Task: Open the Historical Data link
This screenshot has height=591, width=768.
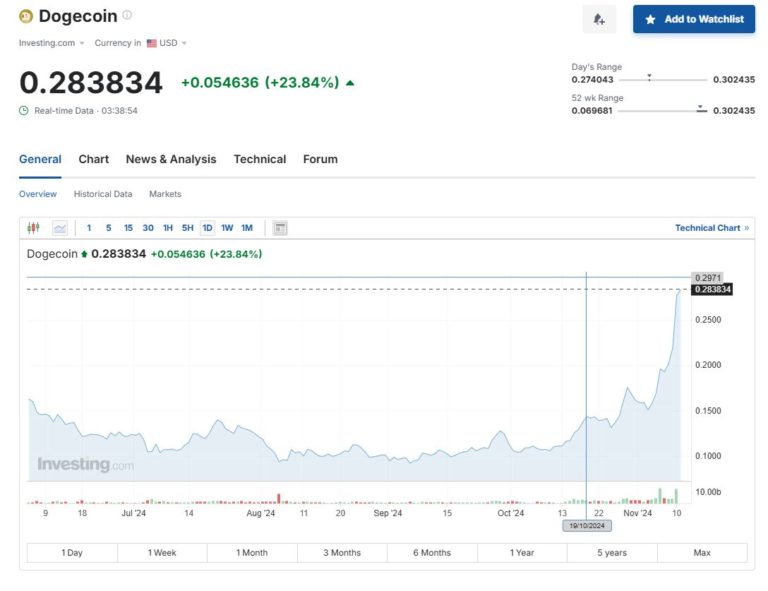Action: tap(103, 194)
